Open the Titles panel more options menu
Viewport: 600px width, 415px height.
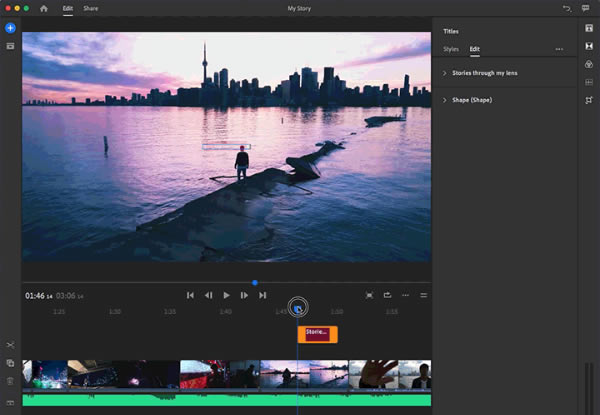tap(559, 48)
